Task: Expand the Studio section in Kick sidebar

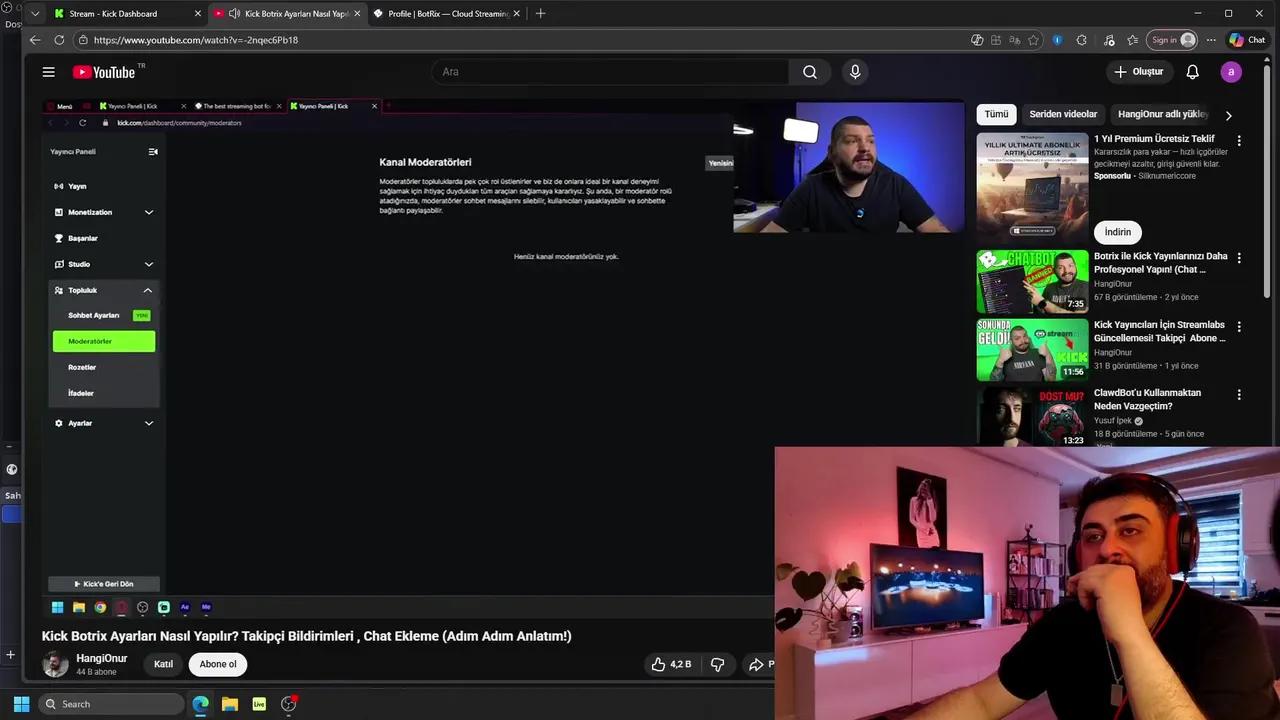Action: click(x=149, y=264)
